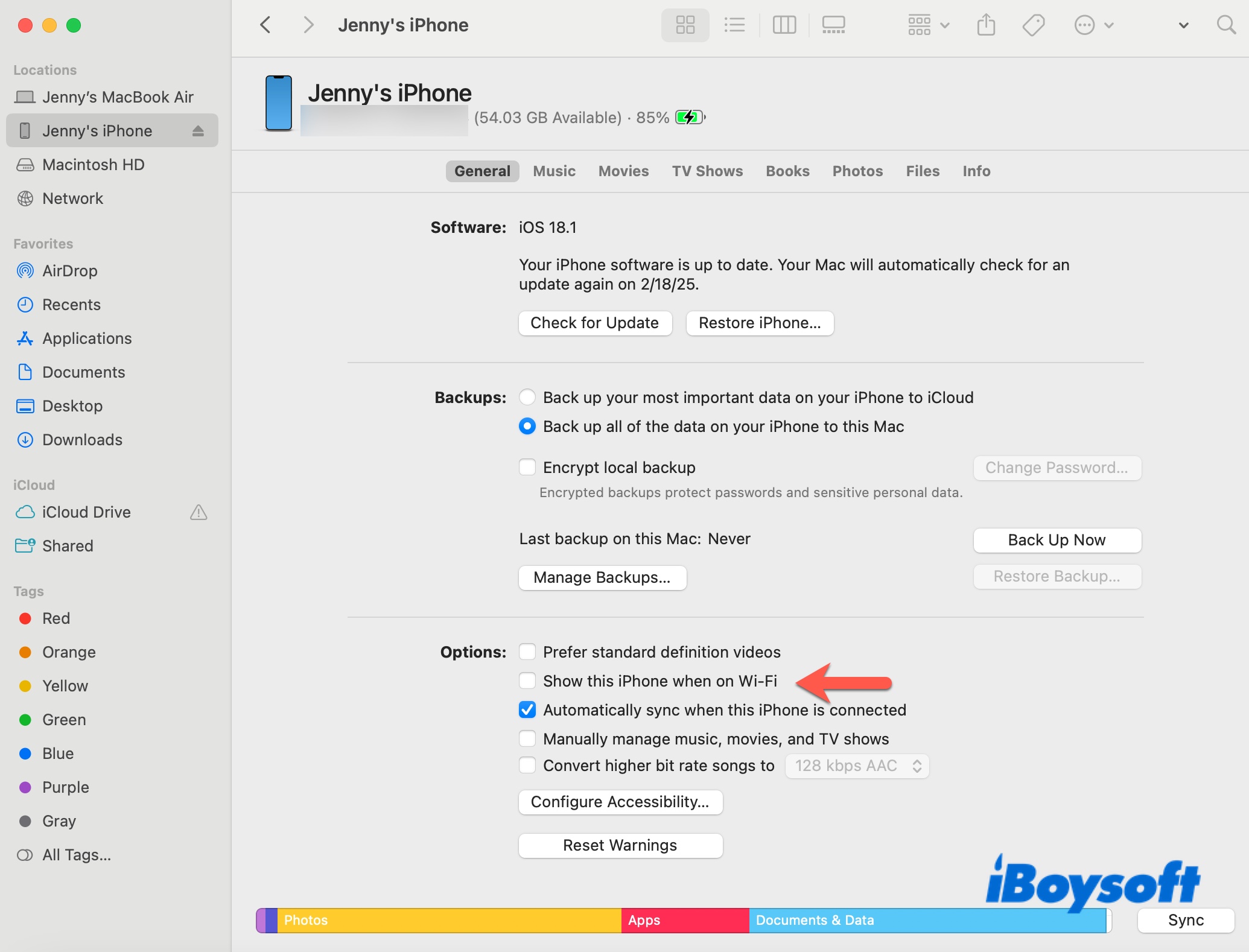This screenshot has width=1249, height=952.
Task: Switch to the Books tab
Action: [x=787, y=171]
